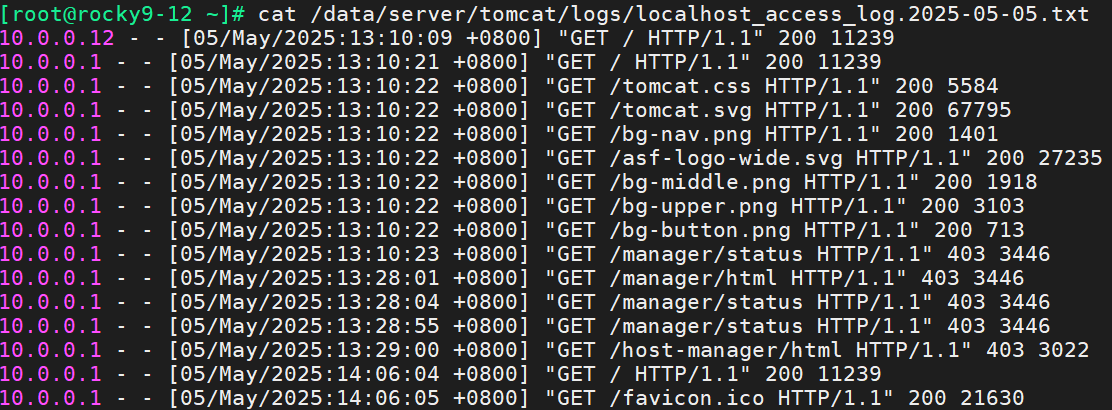Click the 21630 byte size value
Image resolution: width=1112 pixels, height=410 pixels.
992,399
